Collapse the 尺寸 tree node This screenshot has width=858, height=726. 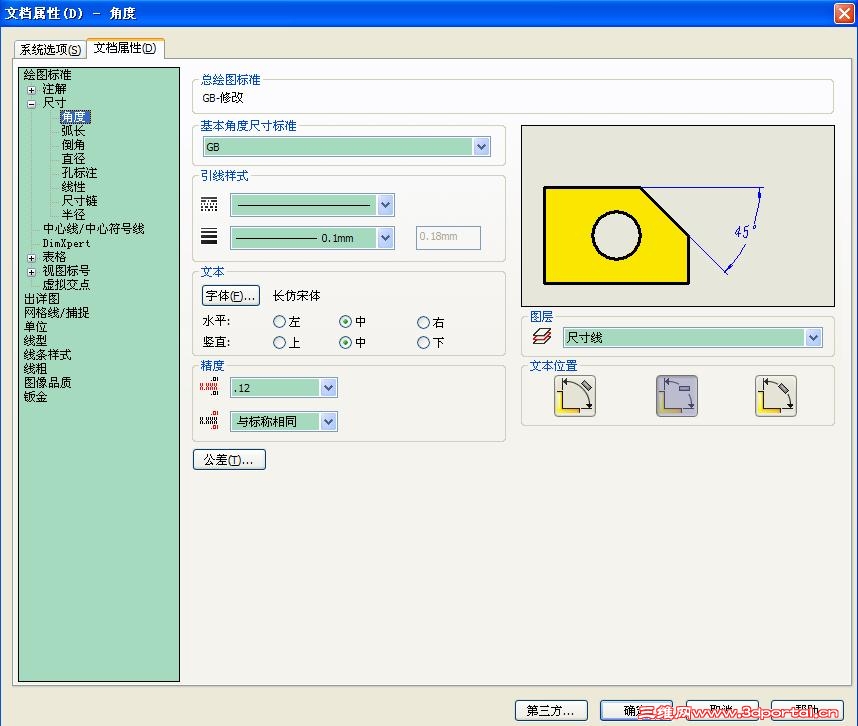point(32,103)
